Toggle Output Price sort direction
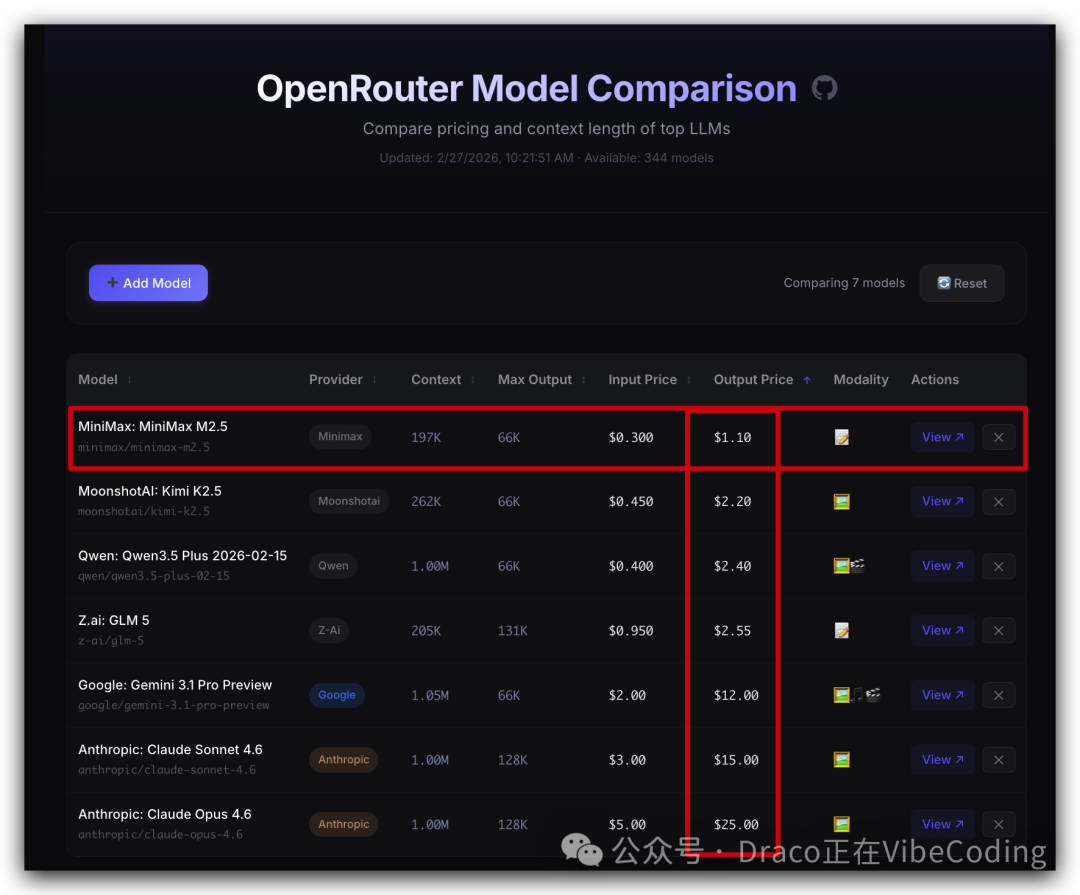This screenshot has width=1080, height=895. pyautogui.click(x=762, y=380)
